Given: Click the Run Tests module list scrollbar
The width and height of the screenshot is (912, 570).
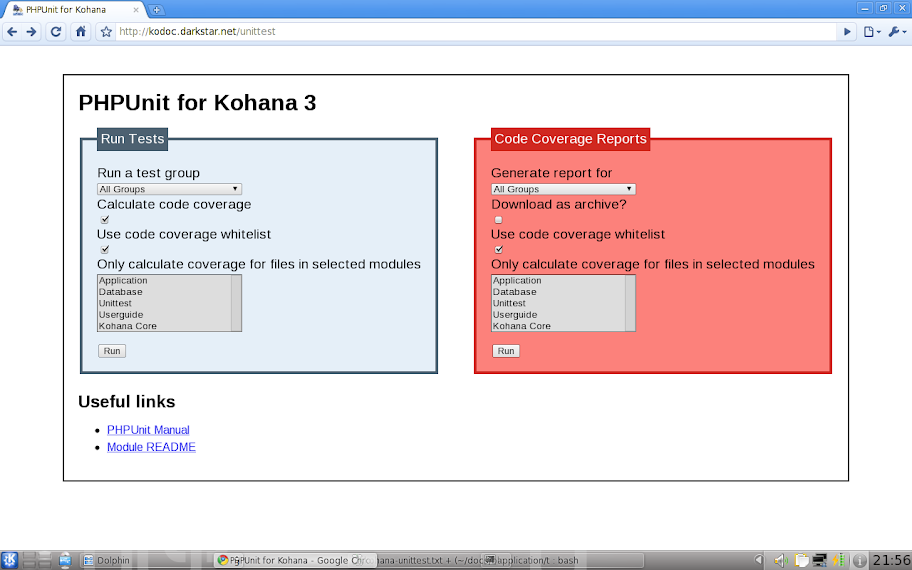Looking at the screenshot, I should pyautogui.click(x=236, y=303).
